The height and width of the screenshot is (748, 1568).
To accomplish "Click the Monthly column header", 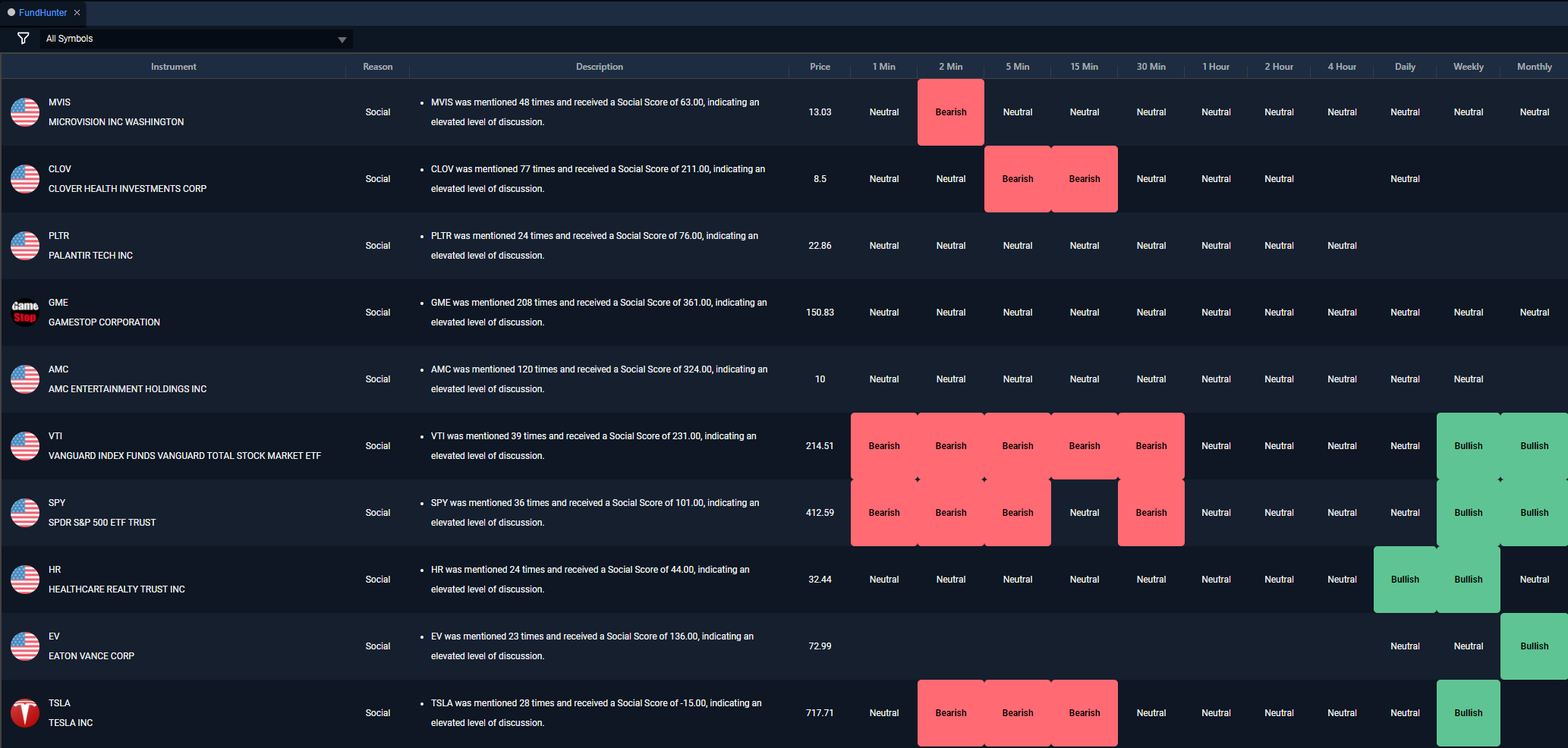I will tap(1534, 67).
